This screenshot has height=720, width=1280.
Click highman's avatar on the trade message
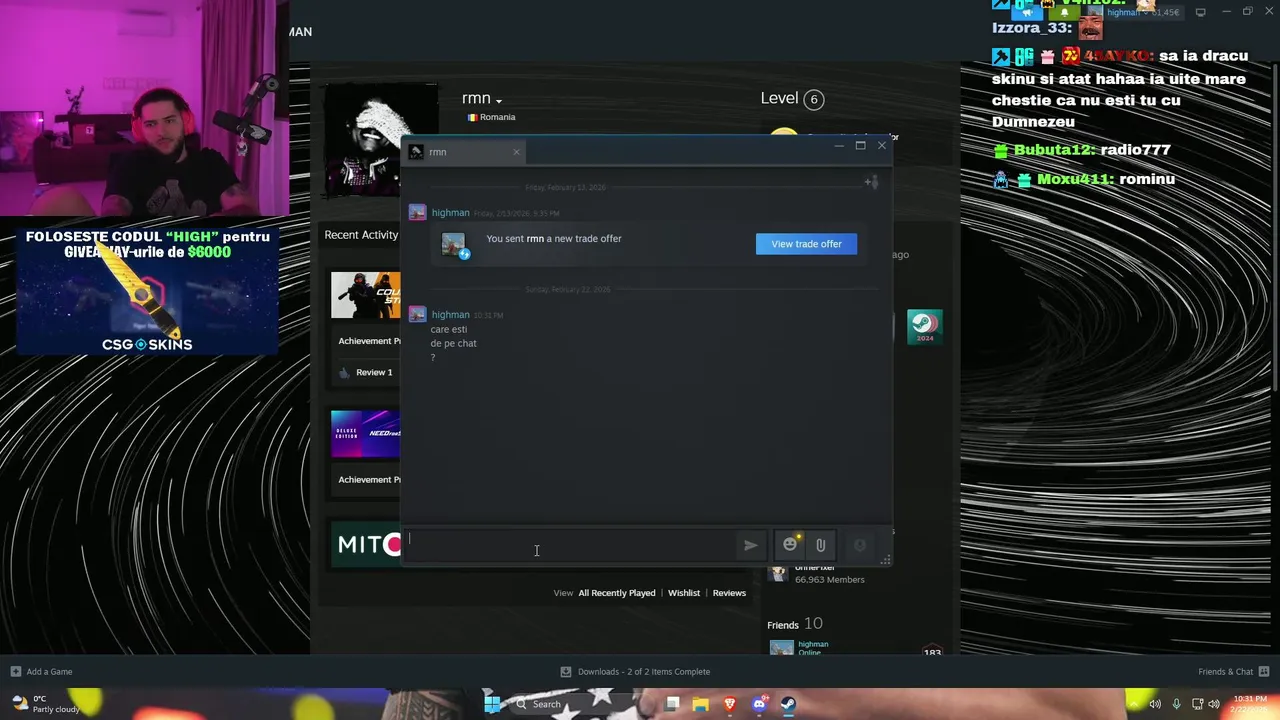[x=417, y=213]
